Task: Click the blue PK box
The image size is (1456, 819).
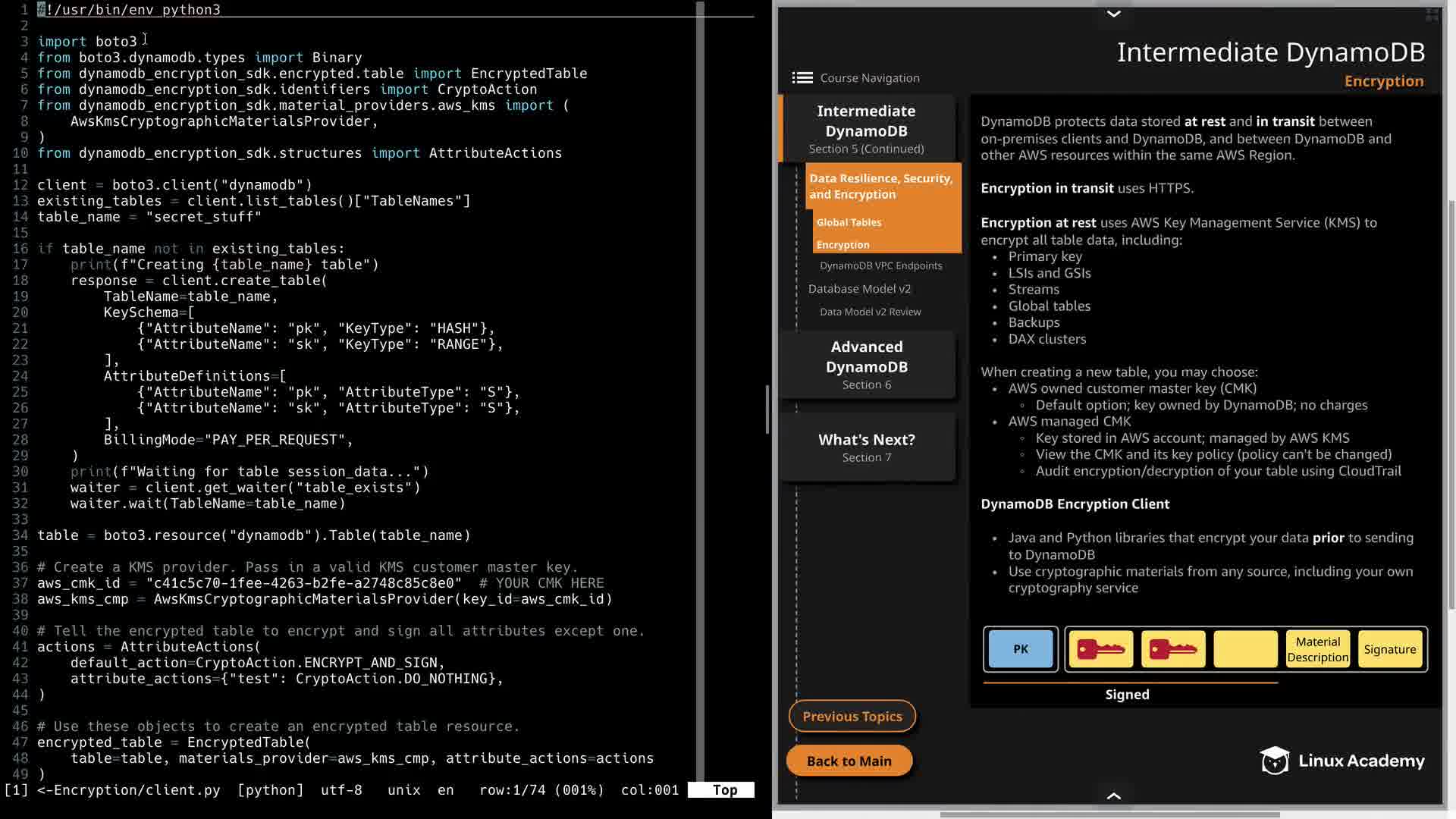Action: [x=1021, y=649]
